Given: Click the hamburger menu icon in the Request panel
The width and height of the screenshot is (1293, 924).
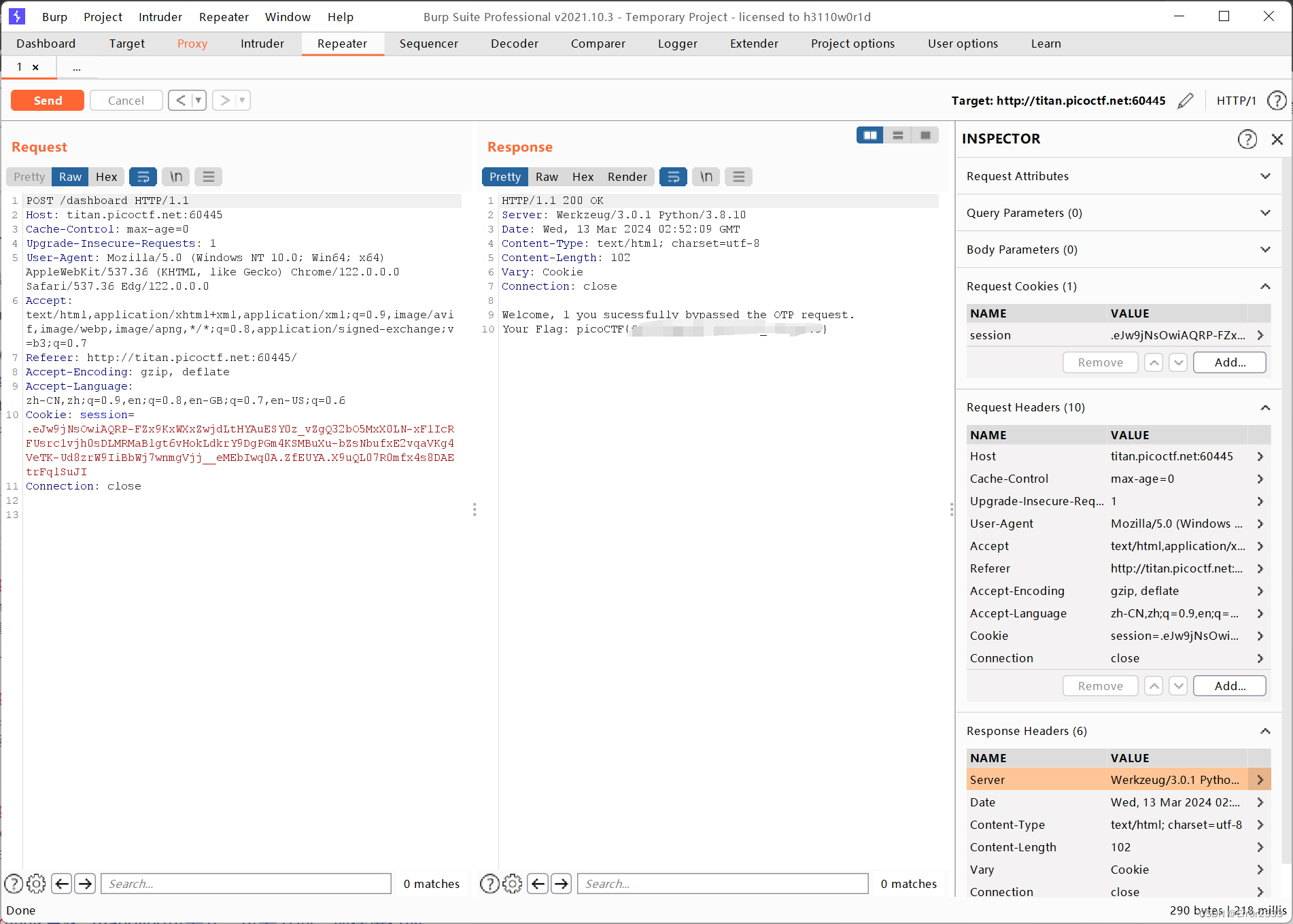Looking at the screenshot, I should tap(208, 176).
